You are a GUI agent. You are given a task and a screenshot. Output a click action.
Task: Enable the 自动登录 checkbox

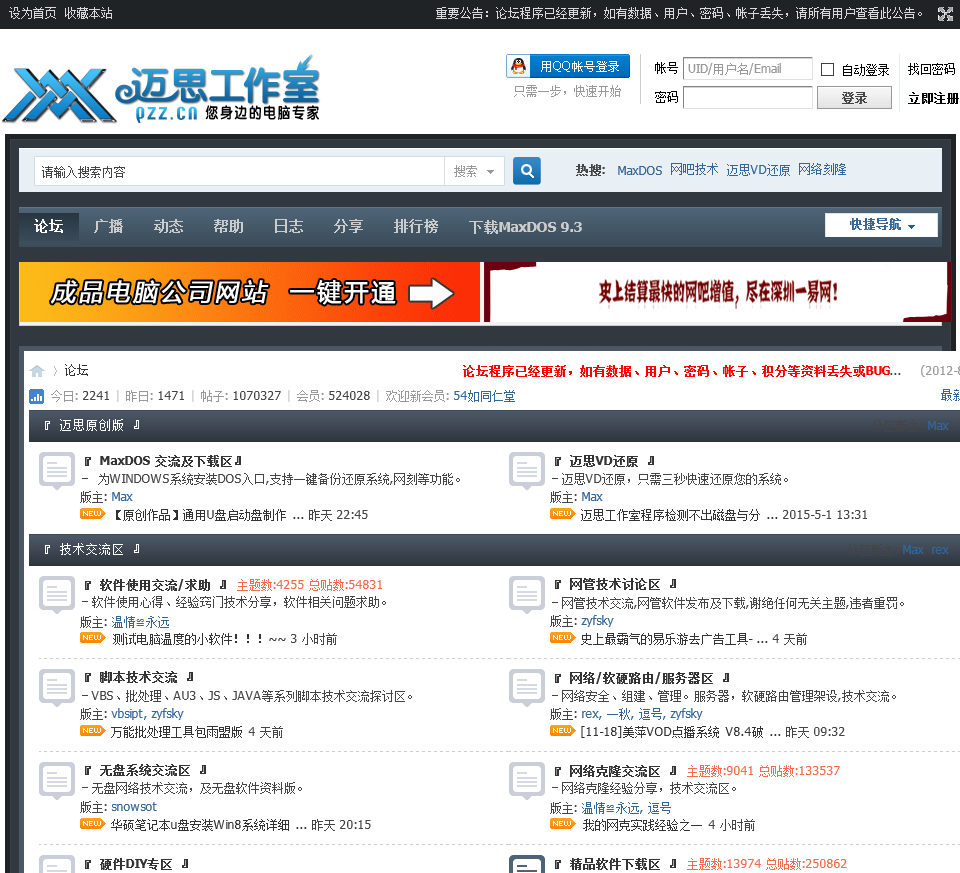(827, 69)
